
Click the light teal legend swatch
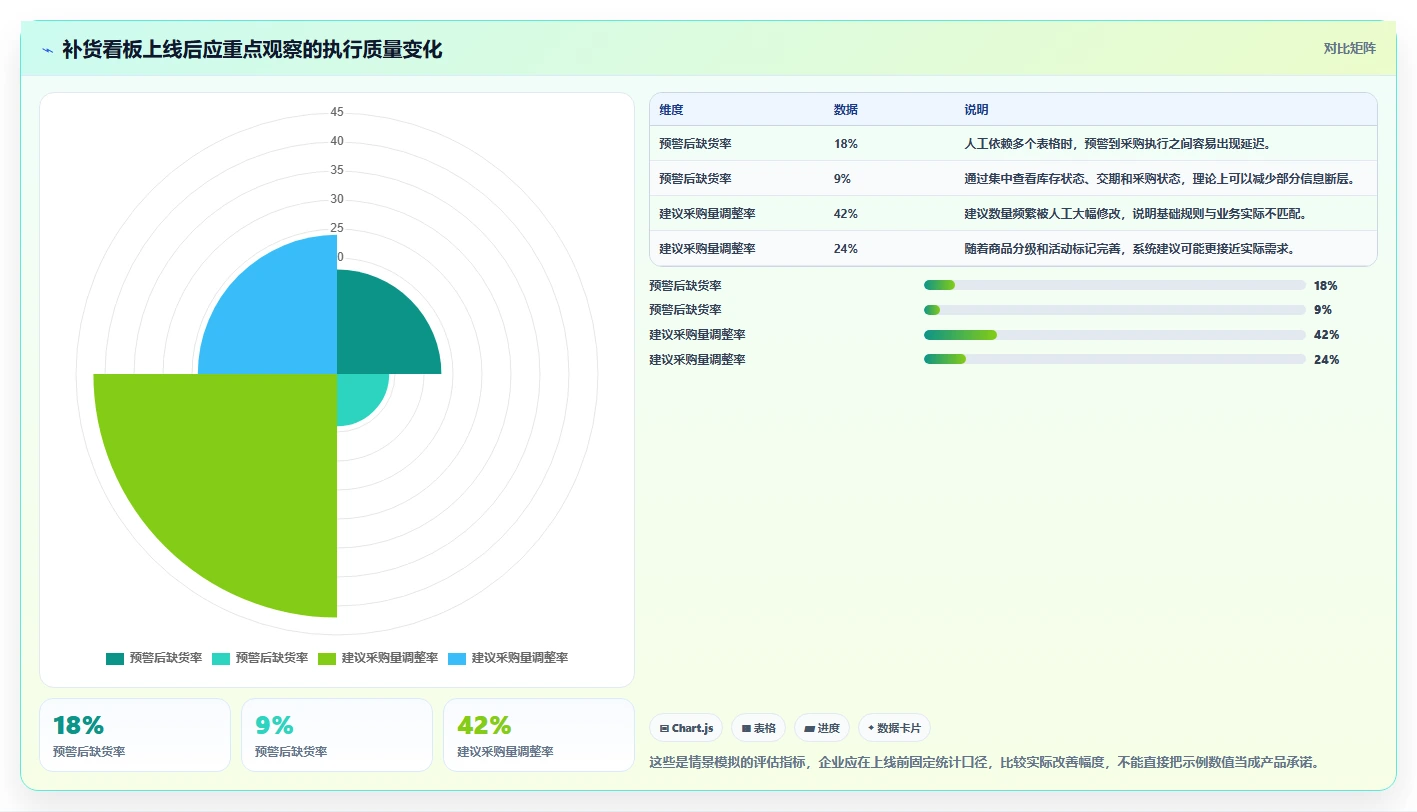221,658
